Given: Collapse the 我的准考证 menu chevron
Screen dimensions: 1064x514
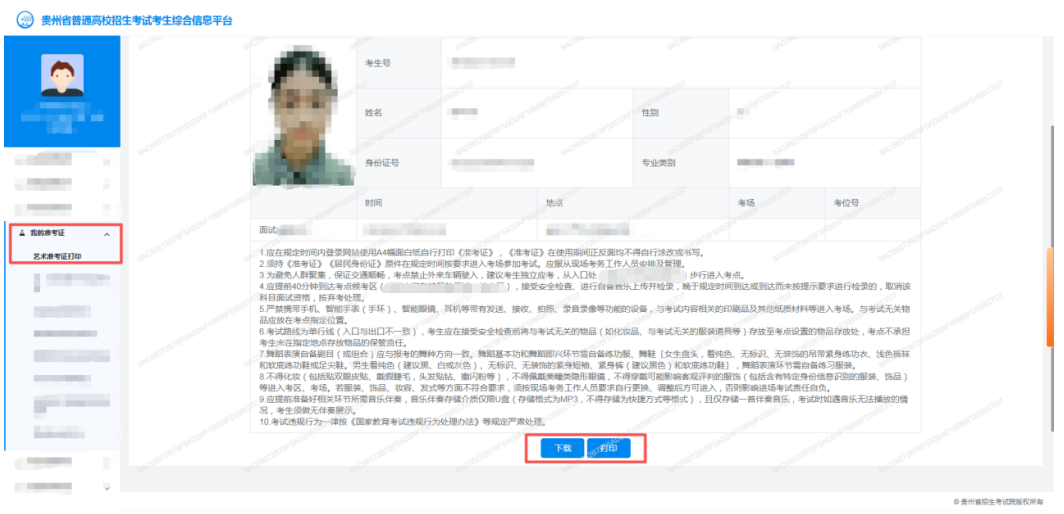Looking at the screenshot, I should [107, 234].
